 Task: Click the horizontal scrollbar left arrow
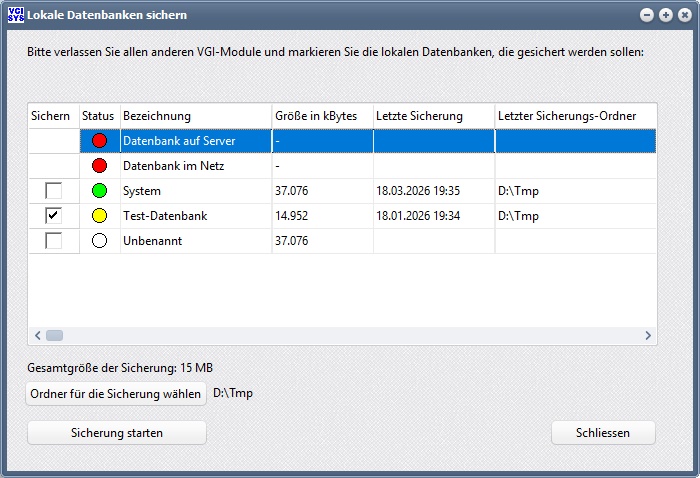pos(38,336)
